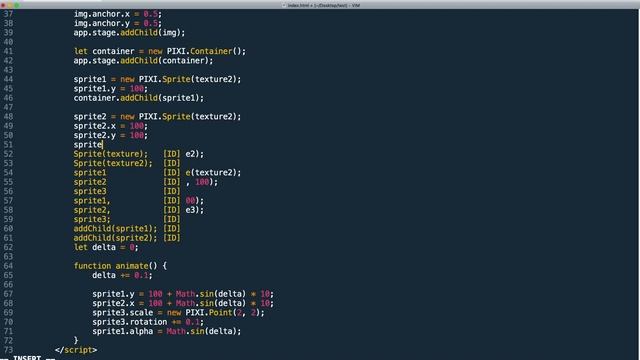
Task: Click the 'sprite2.x = 100;' assignment line
Action: coord(111,126)
